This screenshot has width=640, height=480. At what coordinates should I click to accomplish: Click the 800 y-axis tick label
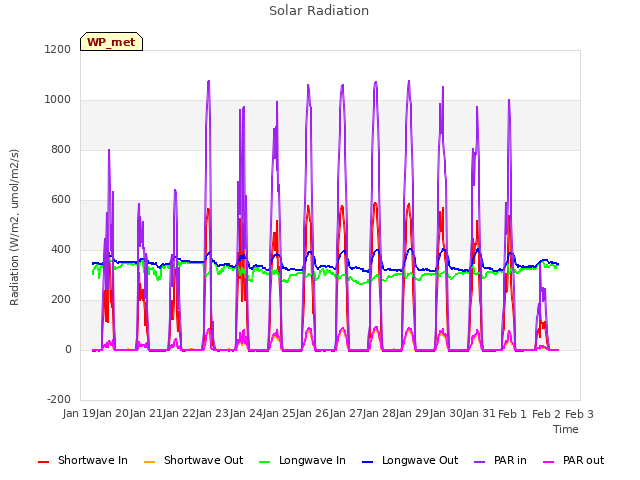[61, 149]
